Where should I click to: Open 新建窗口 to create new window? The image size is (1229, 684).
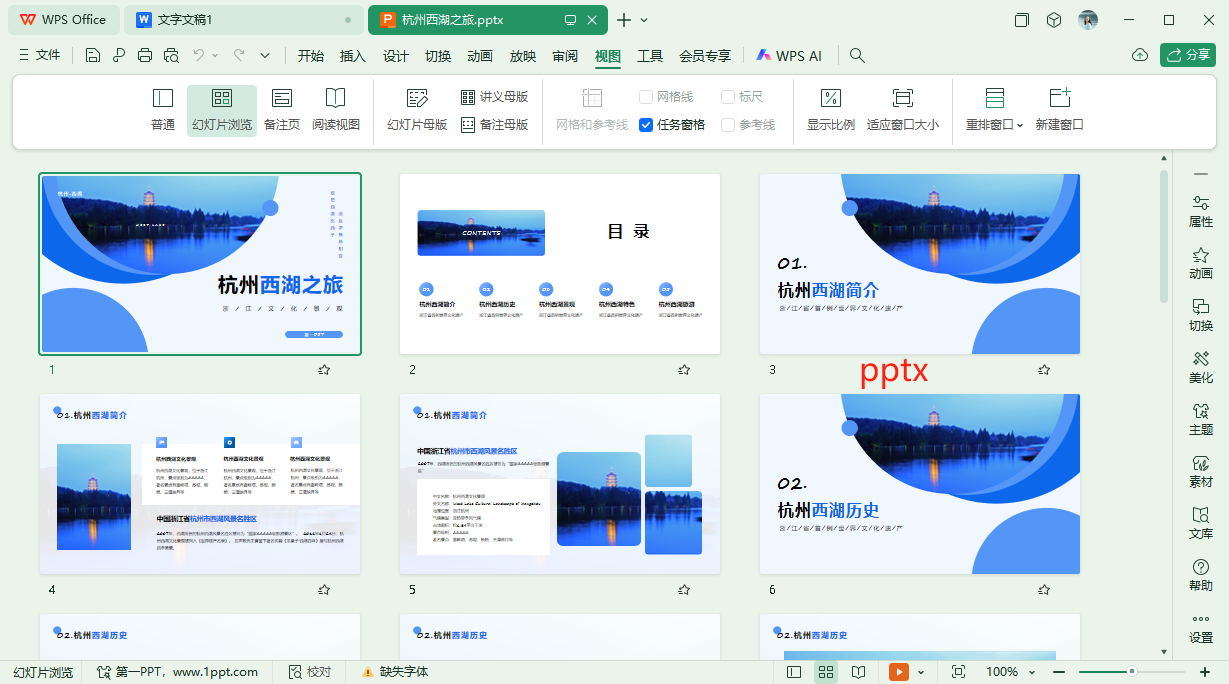pyautogui.click(x=1060, y=110)
